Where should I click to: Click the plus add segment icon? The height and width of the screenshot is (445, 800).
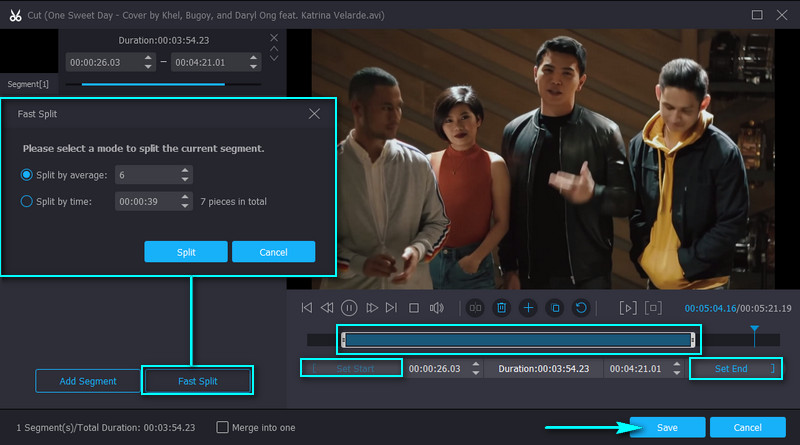pos(528,308)
